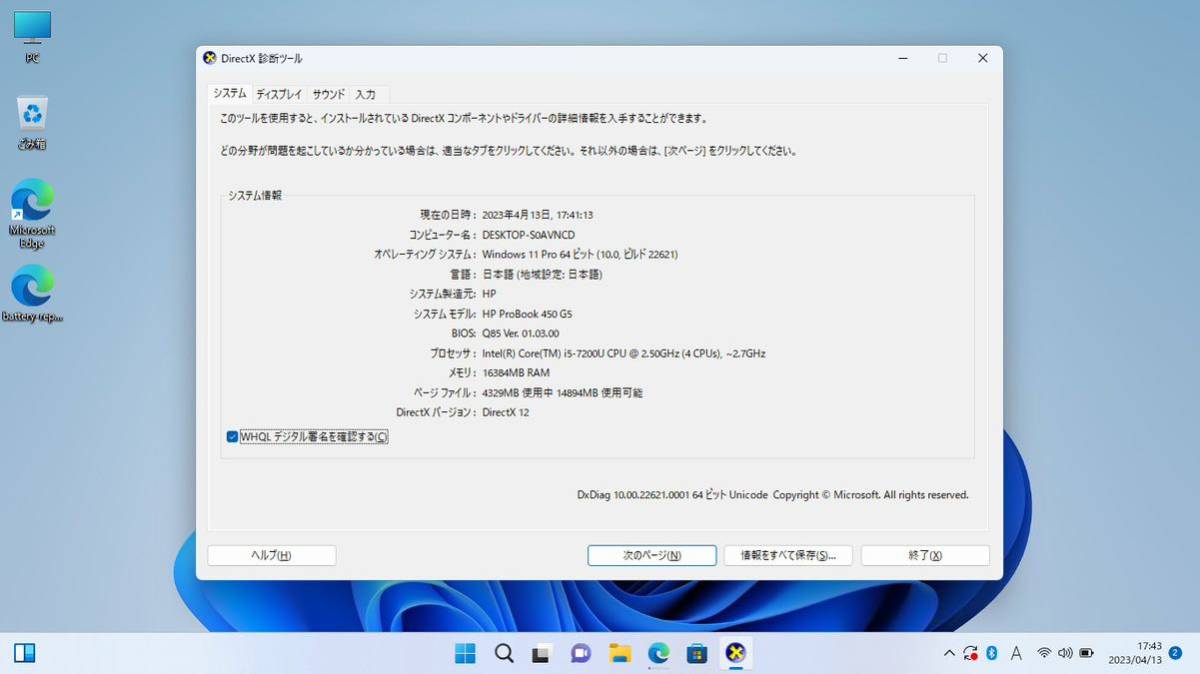
Task: Select the battery report desktop file icon
Action: [32, 294]
